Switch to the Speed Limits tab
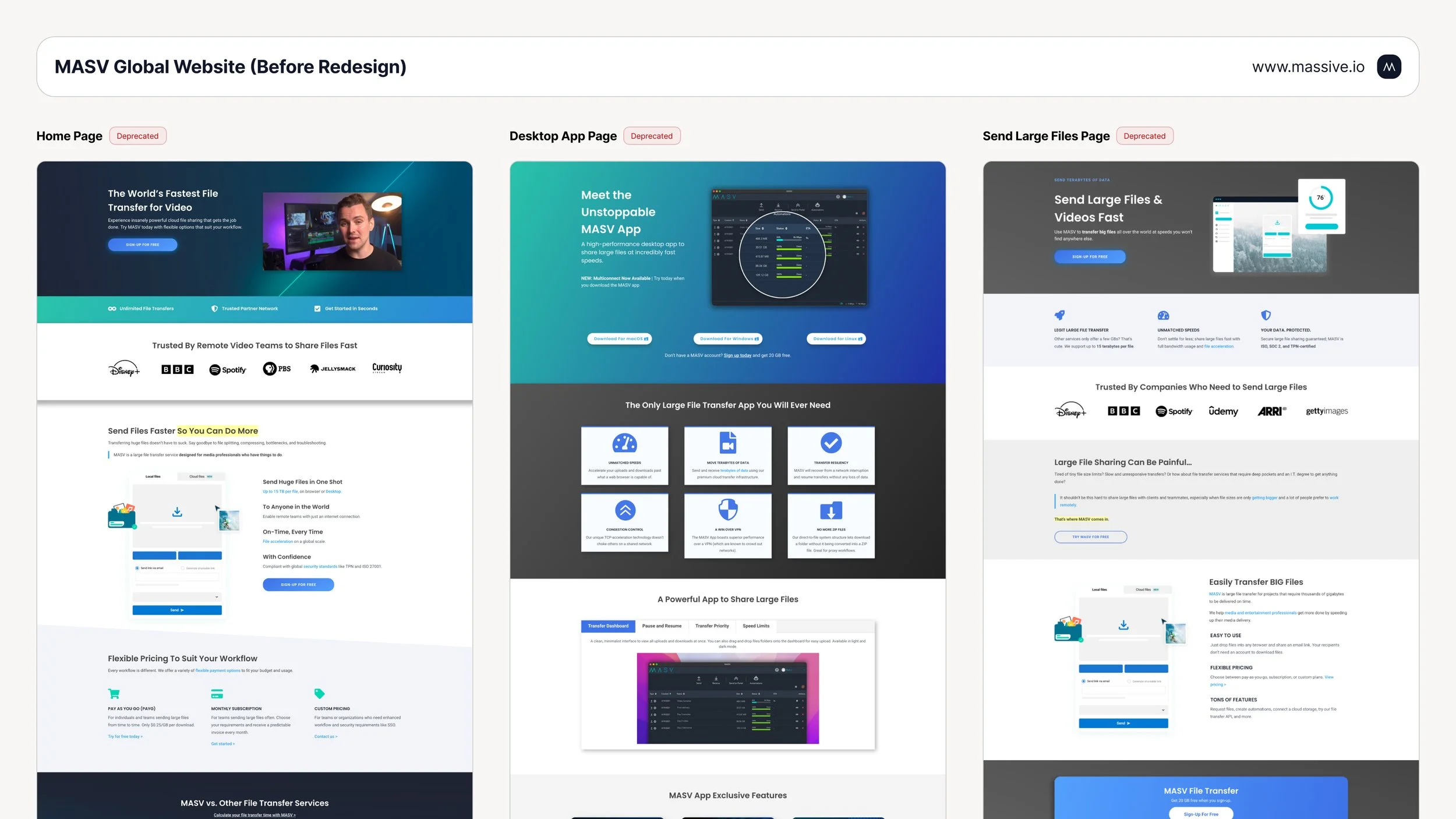 pos(756,626)
